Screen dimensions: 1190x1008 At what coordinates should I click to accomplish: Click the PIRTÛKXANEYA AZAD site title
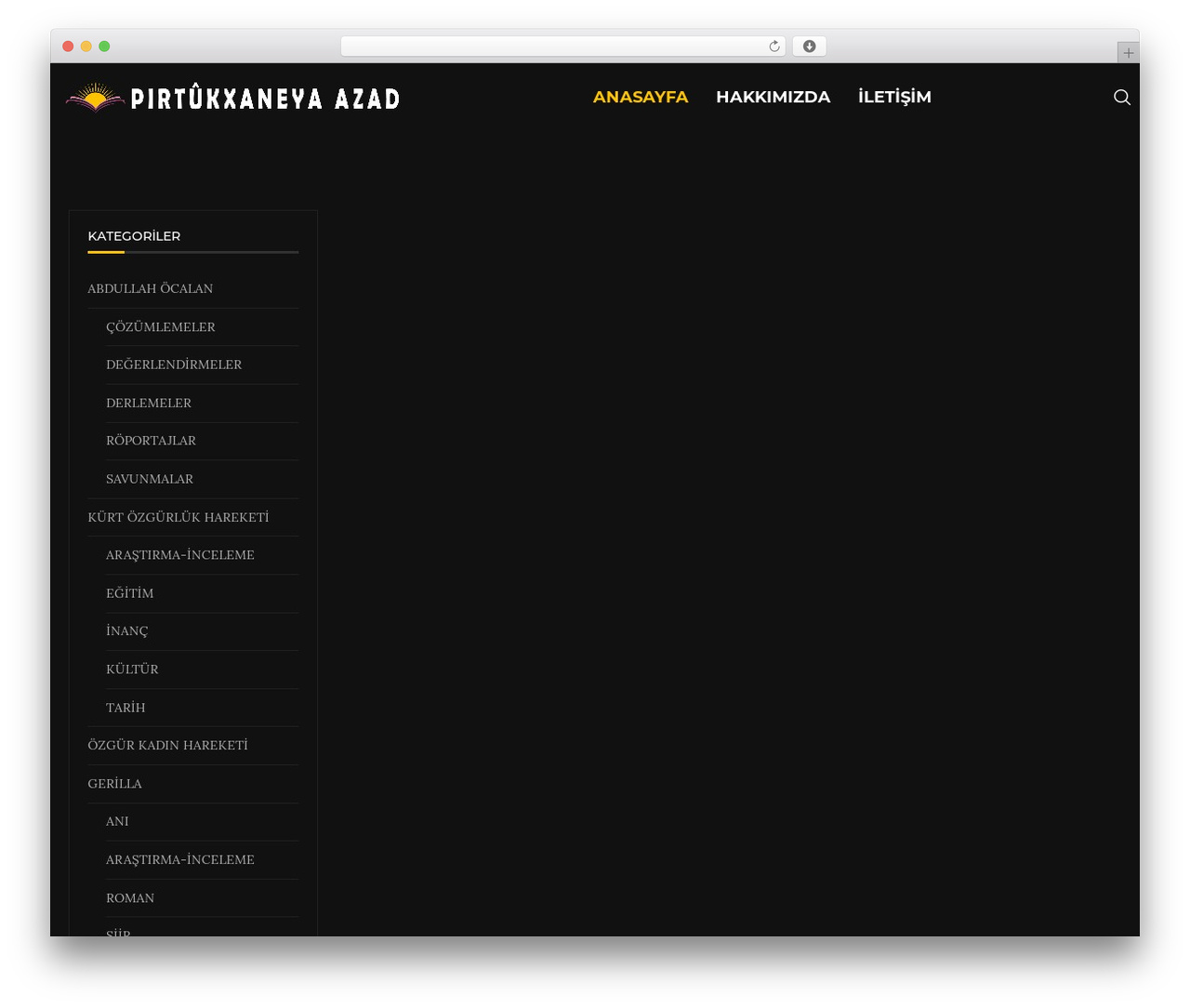(x=266, y=98)
